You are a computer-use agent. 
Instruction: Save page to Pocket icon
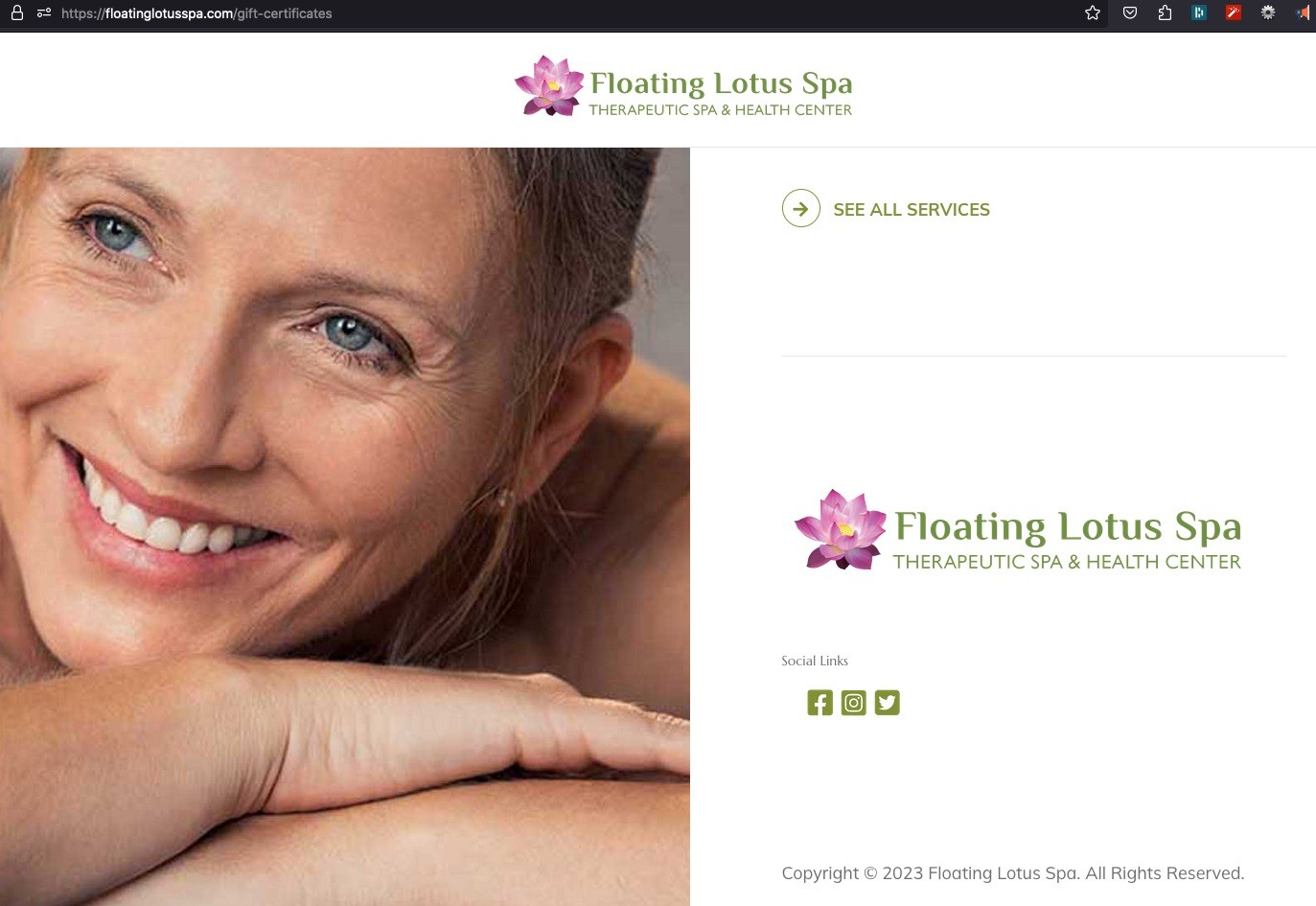(x=1130, y=12)
